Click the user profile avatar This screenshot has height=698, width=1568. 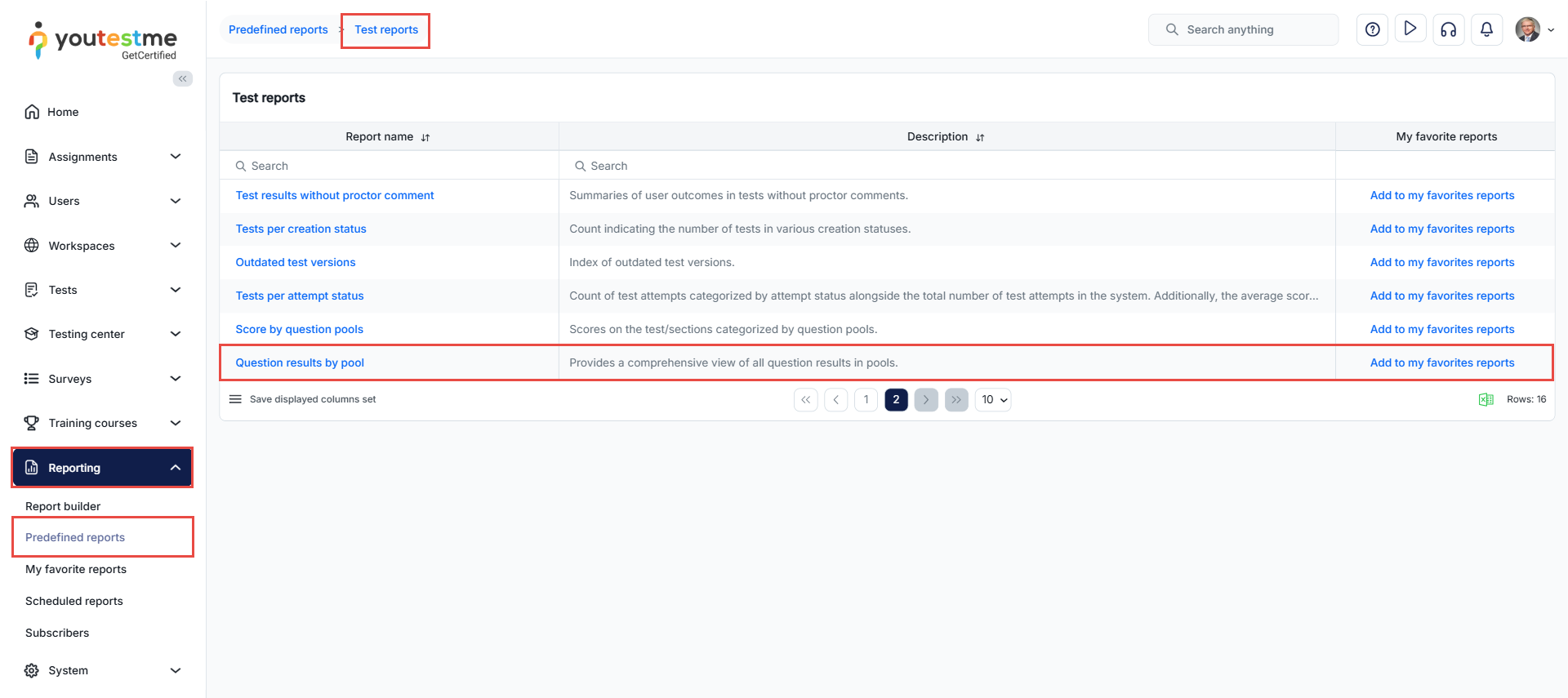tap(1528, 29)
